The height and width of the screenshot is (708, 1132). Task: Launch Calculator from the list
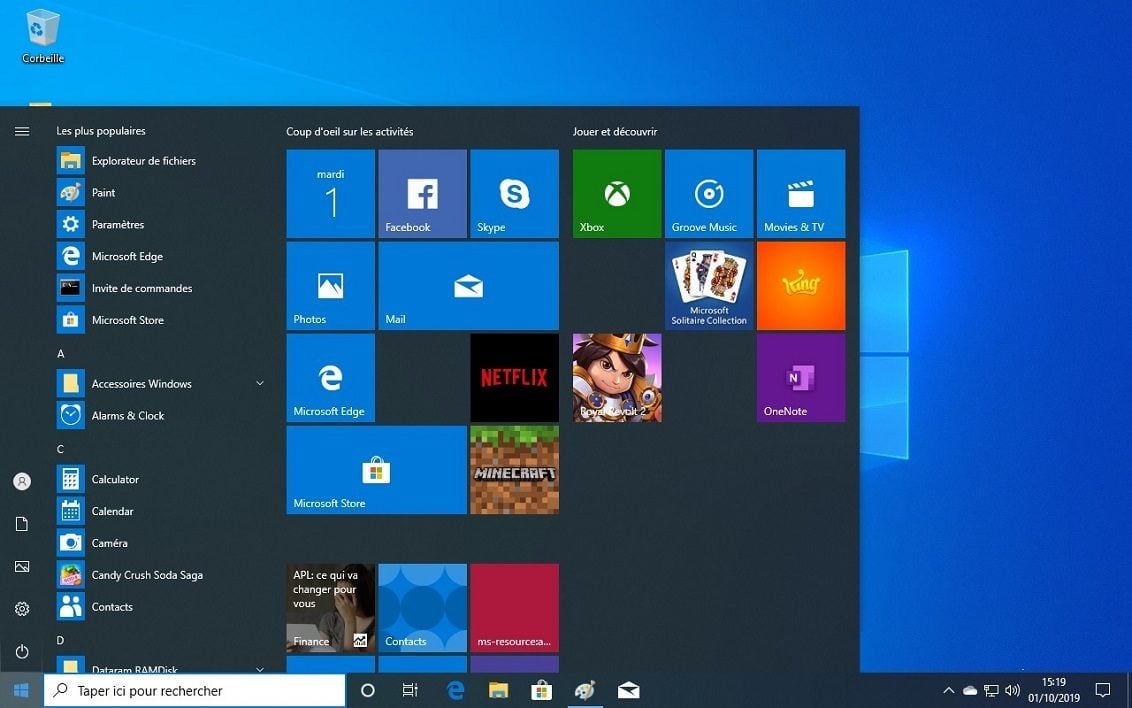point(162,479)
